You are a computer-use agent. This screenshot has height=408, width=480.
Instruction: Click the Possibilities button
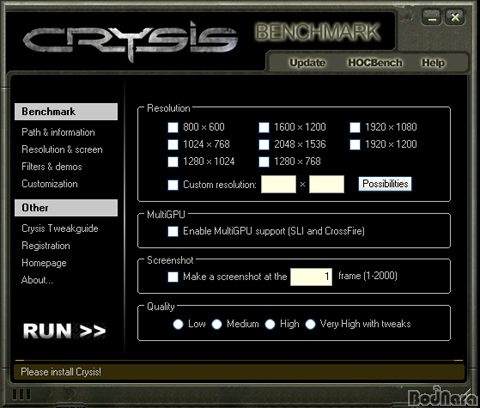click(385, 184)
